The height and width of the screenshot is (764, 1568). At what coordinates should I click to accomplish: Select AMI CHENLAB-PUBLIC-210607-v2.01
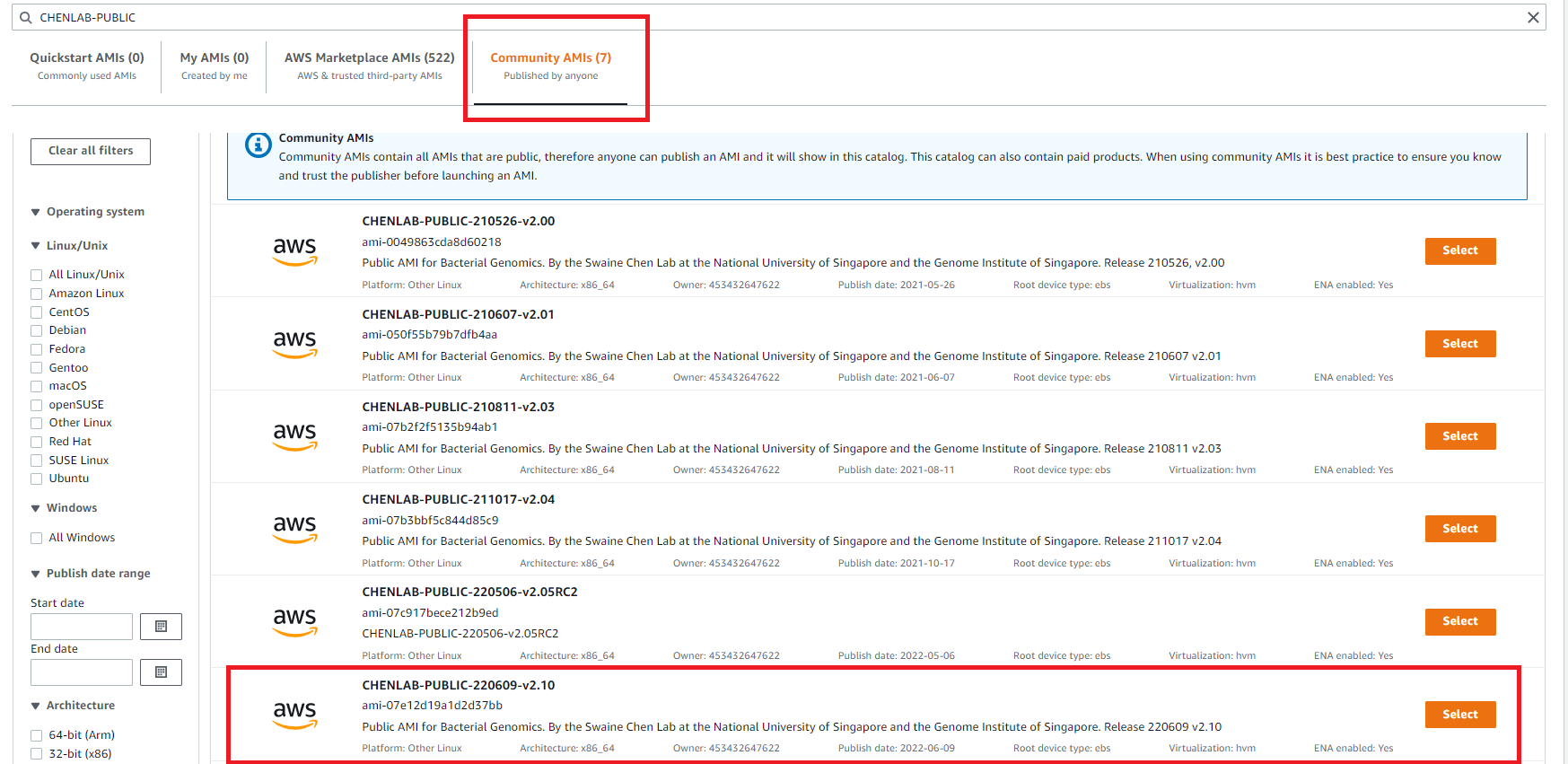pos(1460,344)
